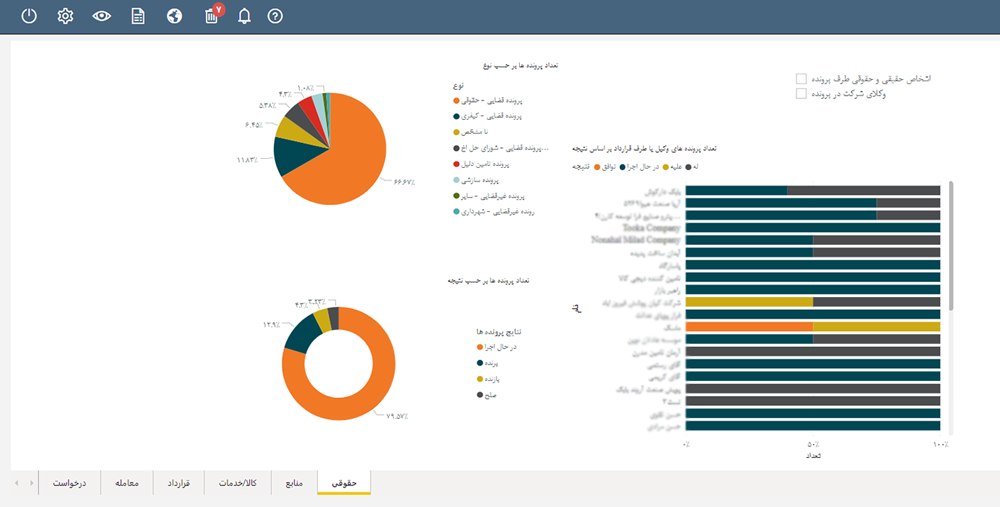Click the 'Tooka Company' bar in chart
Screen dimensions: 1000x507
812,228
